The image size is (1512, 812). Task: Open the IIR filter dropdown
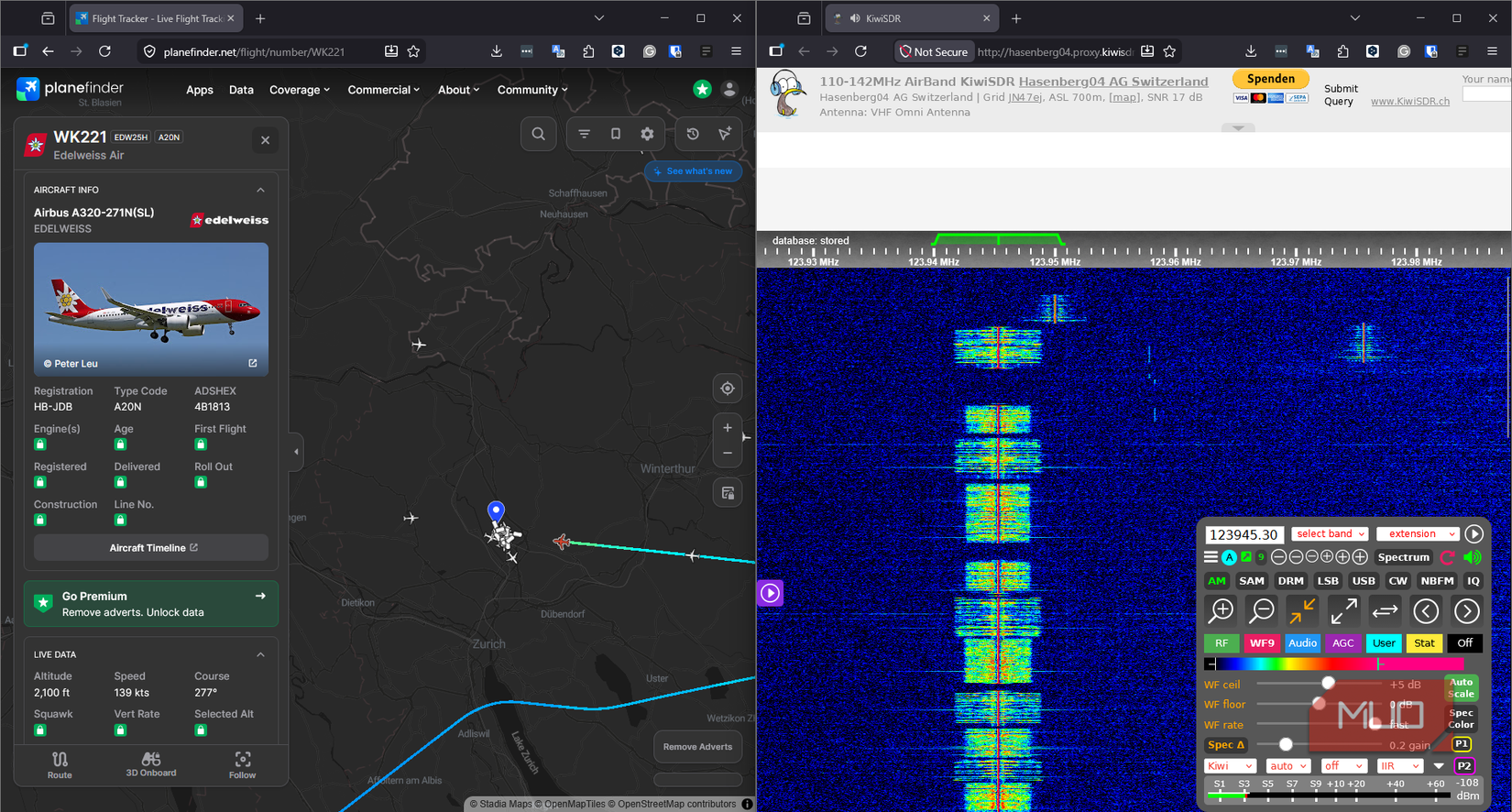click(1399, 766)
